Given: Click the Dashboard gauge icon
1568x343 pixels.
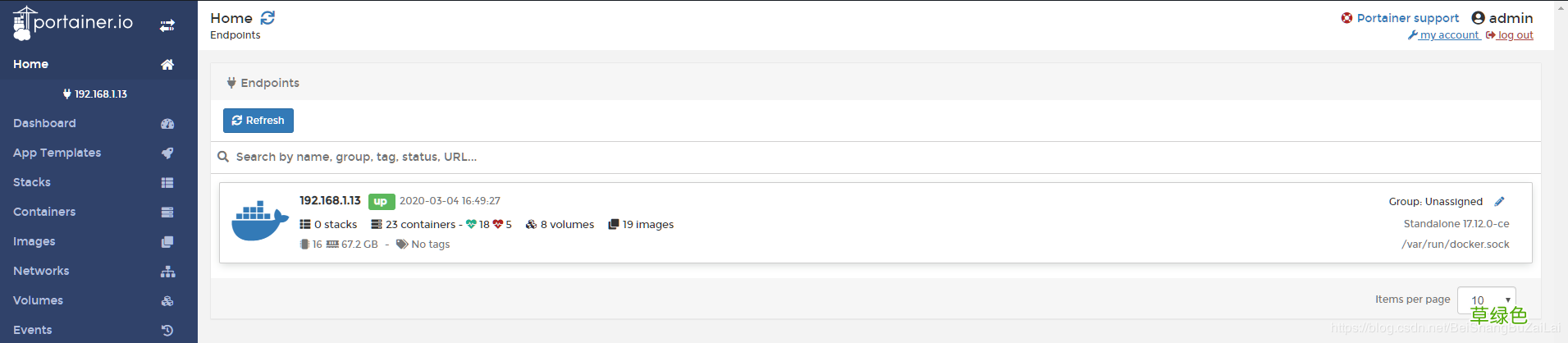Looking at the screenshot, I should 167,124.
